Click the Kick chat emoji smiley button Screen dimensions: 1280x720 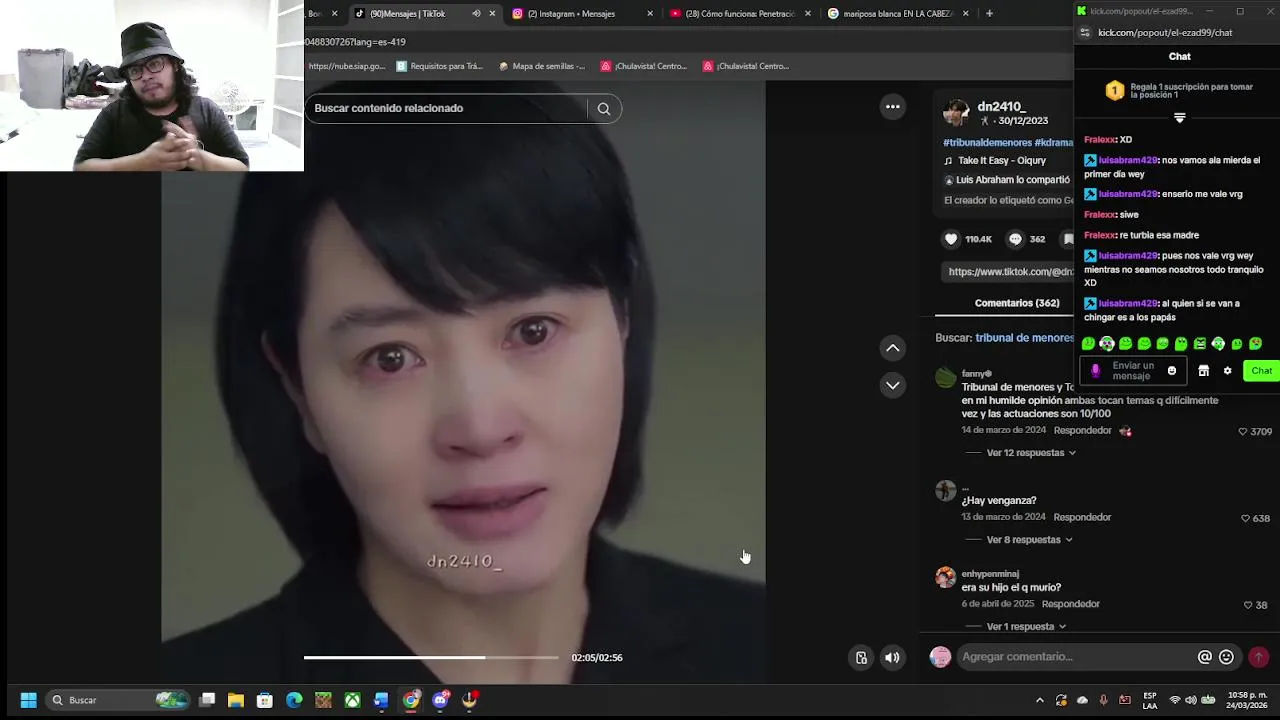[1172, 371]
